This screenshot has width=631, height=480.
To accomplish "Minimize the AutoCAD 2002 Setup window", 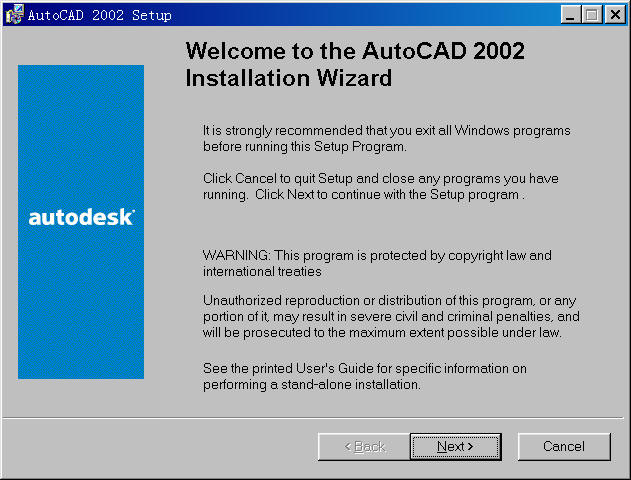I will click(x=571, y=15).
